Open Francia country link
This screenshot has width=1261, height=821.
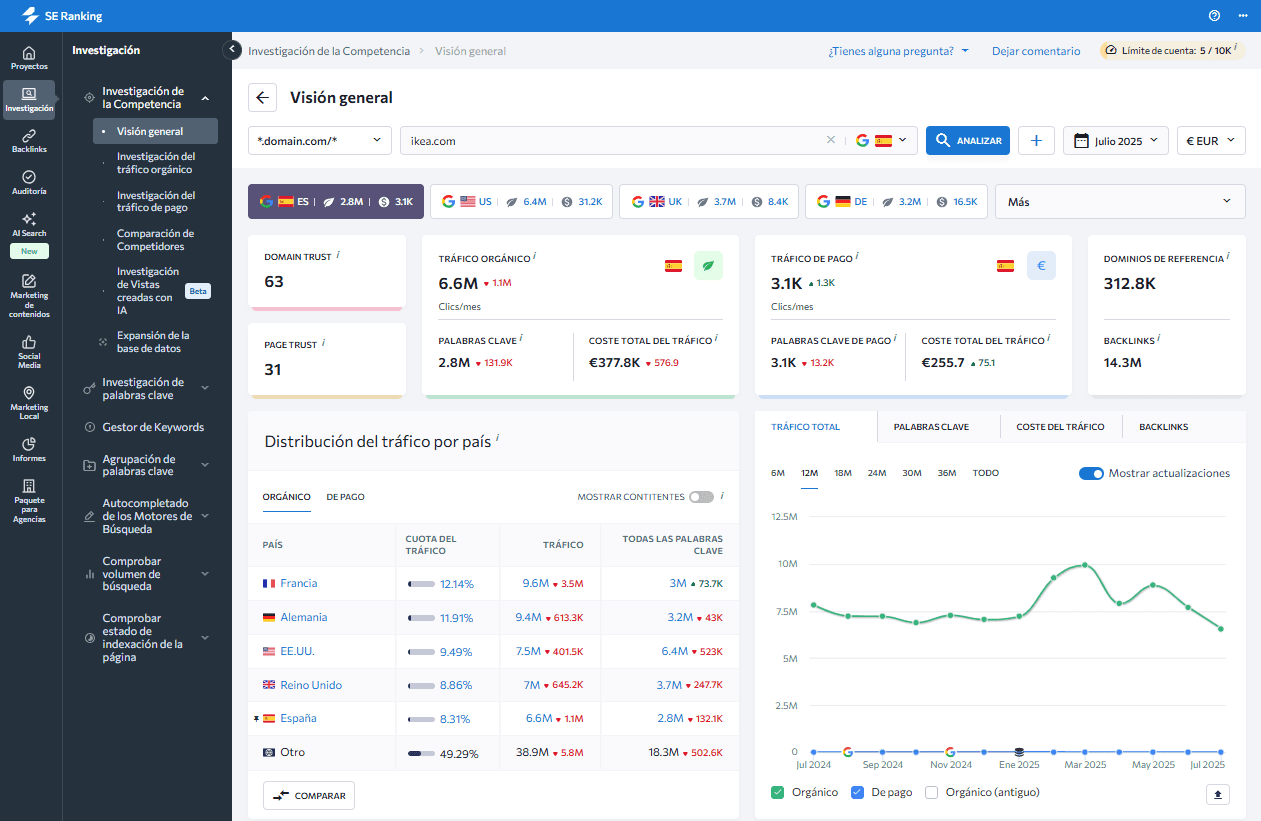tap(298, 583)
